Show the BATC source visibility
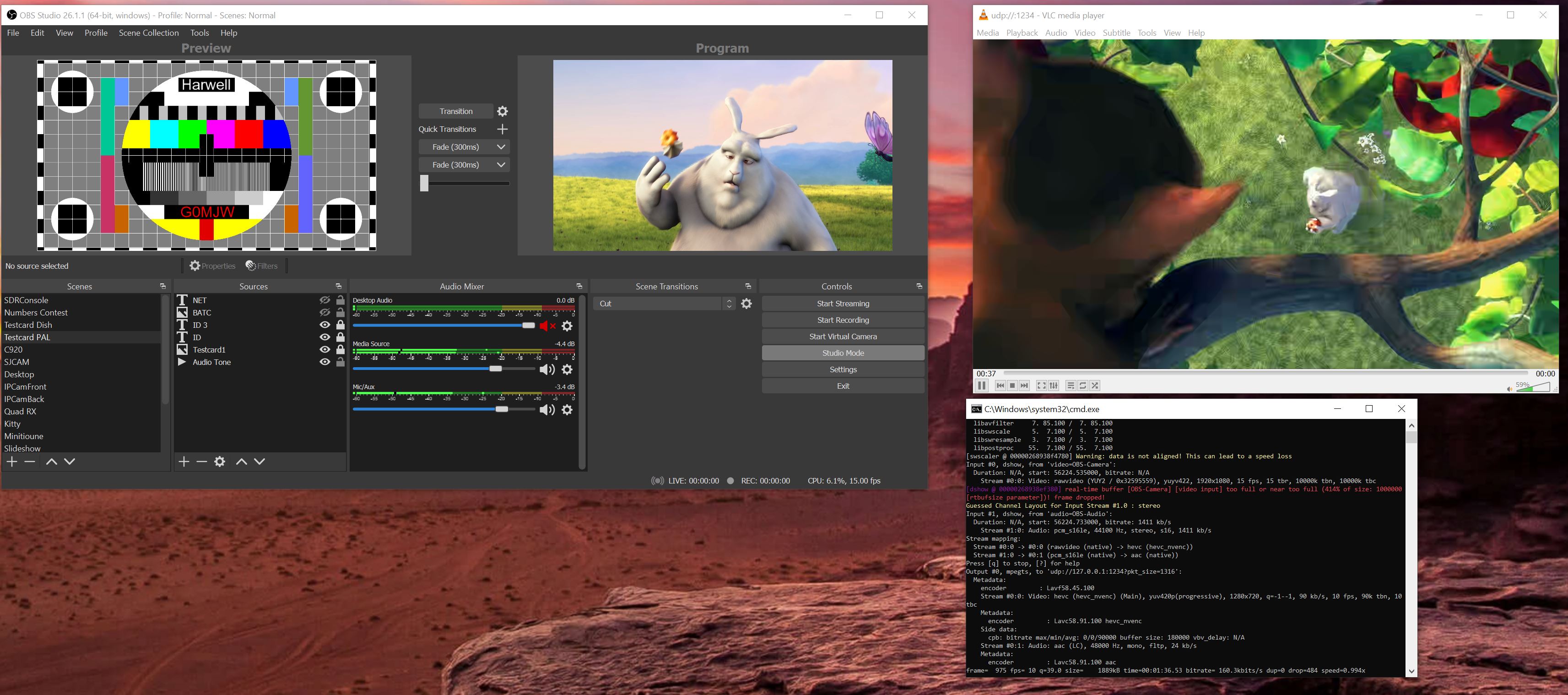The image size is (1568, 695). tap(325, 313)
